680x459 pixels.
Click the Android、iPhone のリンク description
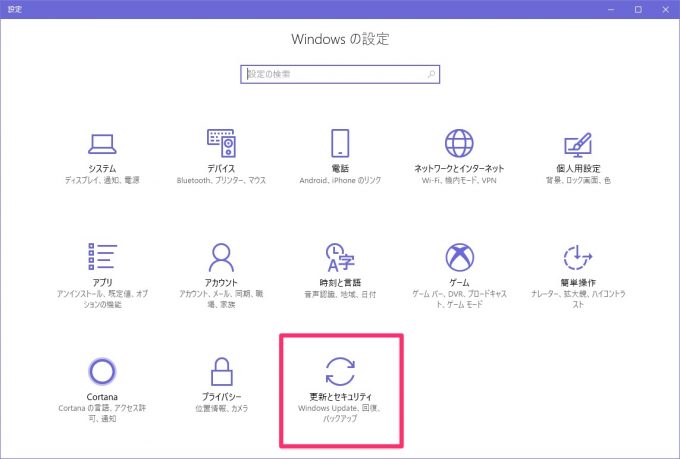pos(340,180)
